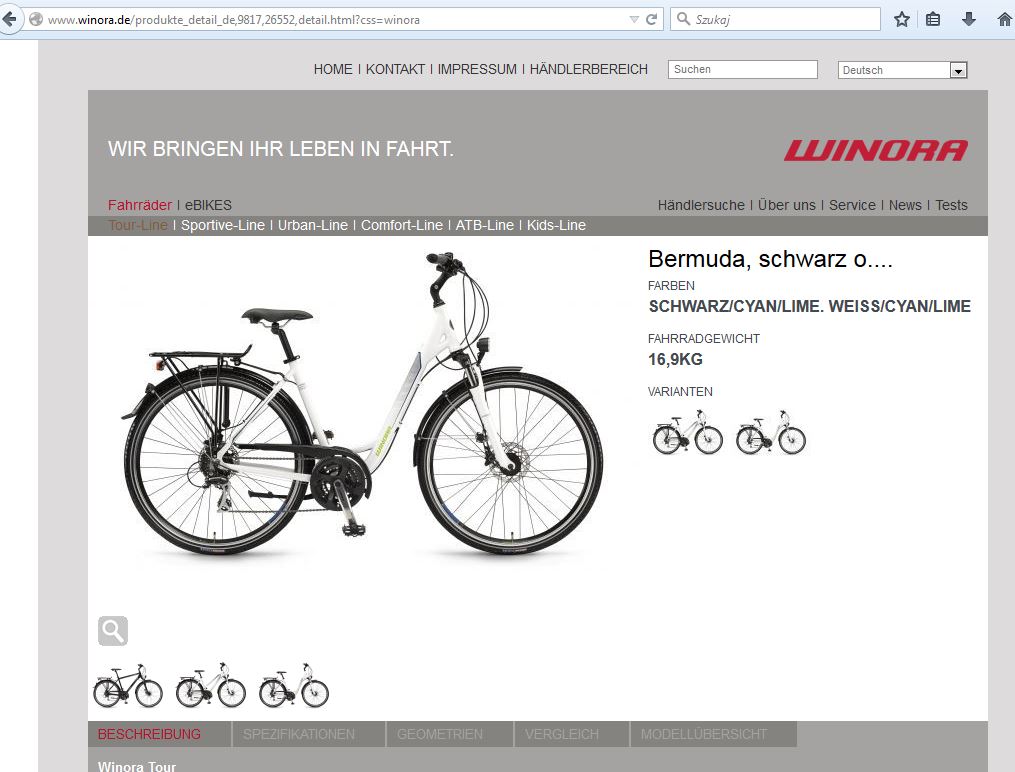Reload the page using the refresh icon
This screenshot has width=1015, height=772.
click(x=652, y=19)
